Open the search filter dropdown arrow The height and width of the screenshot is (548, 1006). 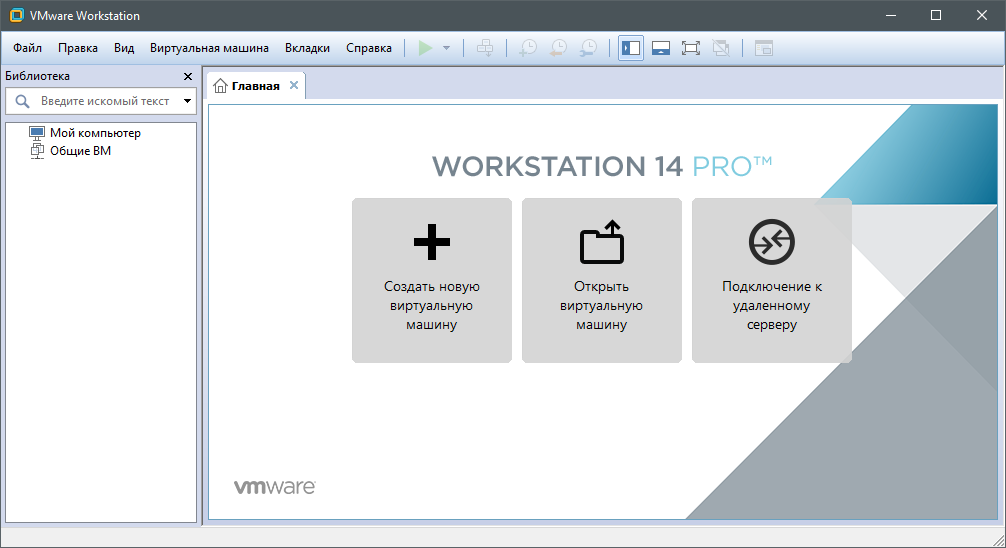pyautogui.click(x=187, y=101)
